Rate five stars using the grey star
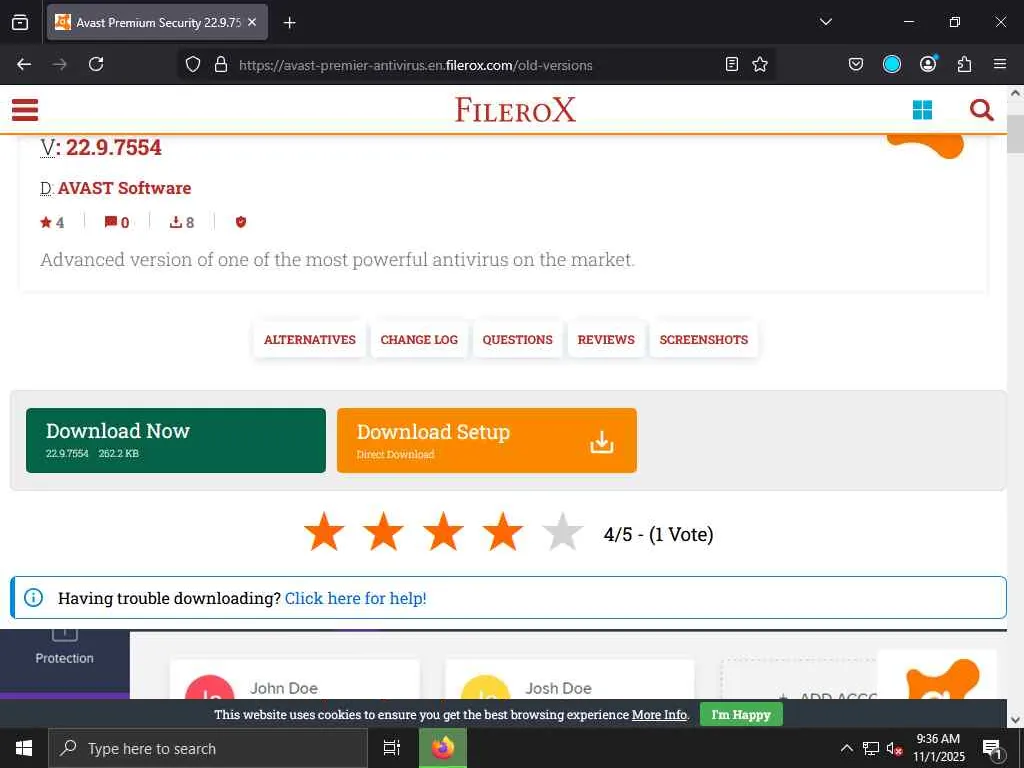Screen dimensions: 1024x768 [562, 532]
